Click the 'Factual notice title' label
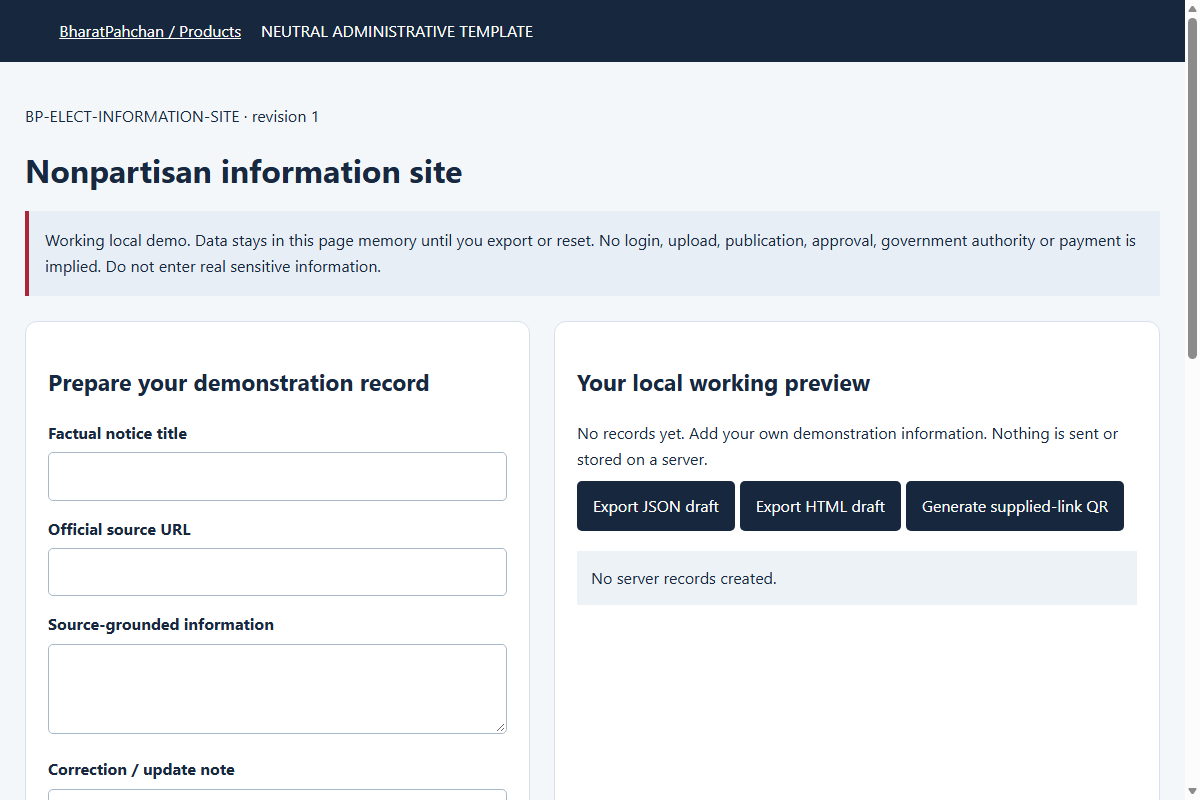This screenshot has height=800, width=1200. pyautogui.click(x=118, y=433)
